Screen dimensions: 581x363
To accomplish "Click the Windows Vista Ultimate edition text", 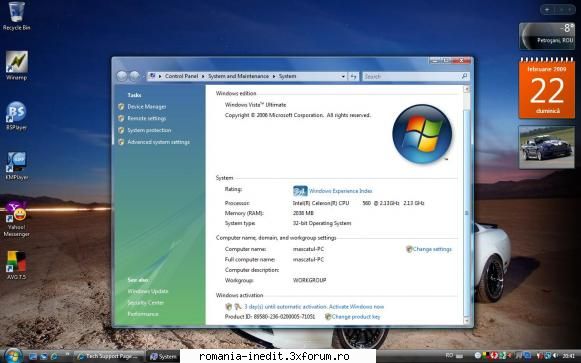I will point(255,105).
